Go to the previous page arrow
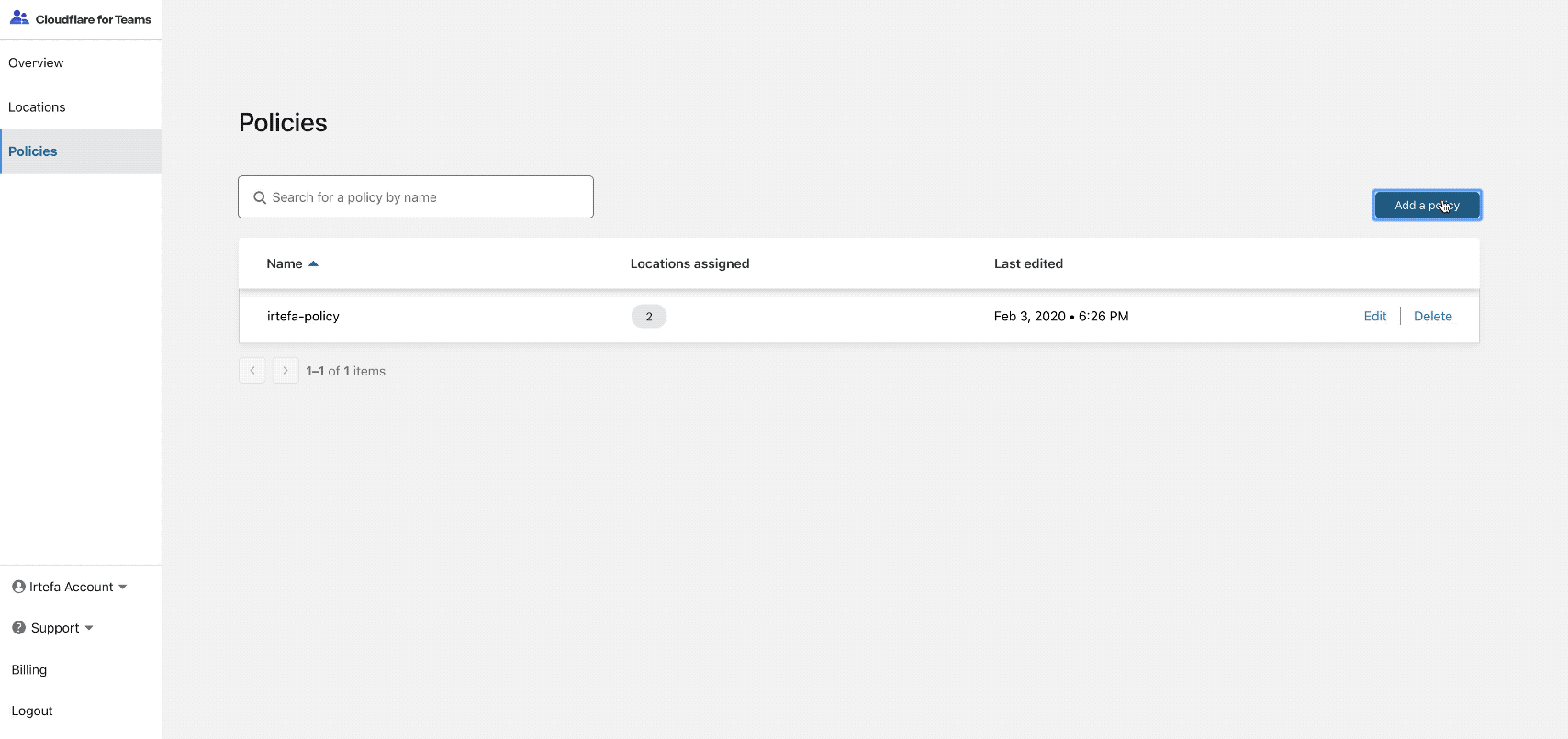Screen dimensions: 1568x739 click(x=252, y=371)
